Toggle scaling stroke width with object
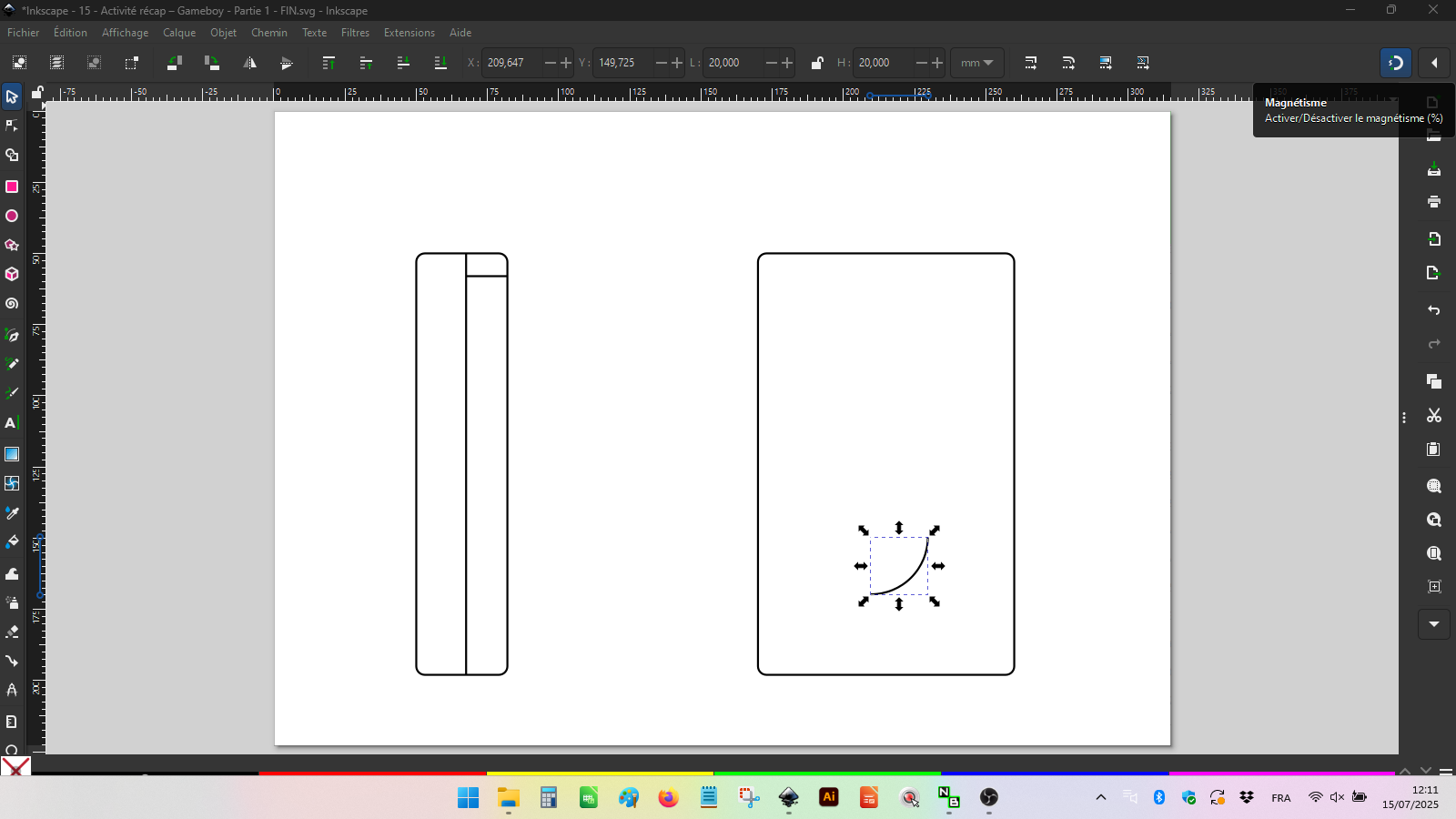Screen dimensions: 1456x819 click(1031, 63)
